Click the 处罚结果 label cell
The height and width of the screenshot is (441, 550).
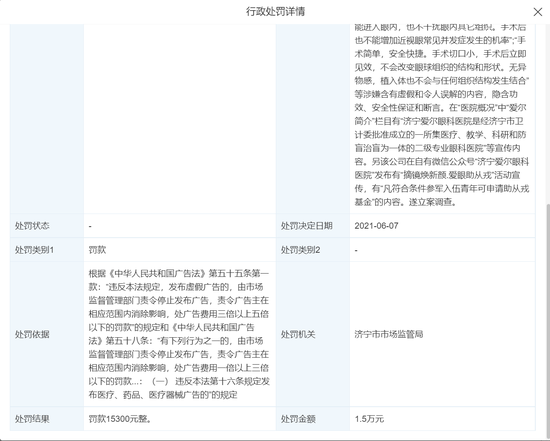pos(47,419)
